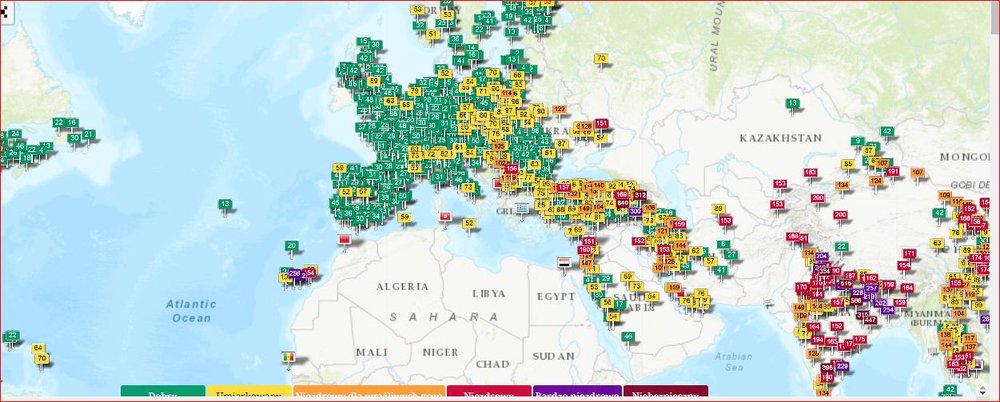
Task: Click the KAZAKHSTAN map label
Action: tap(781, 138)
